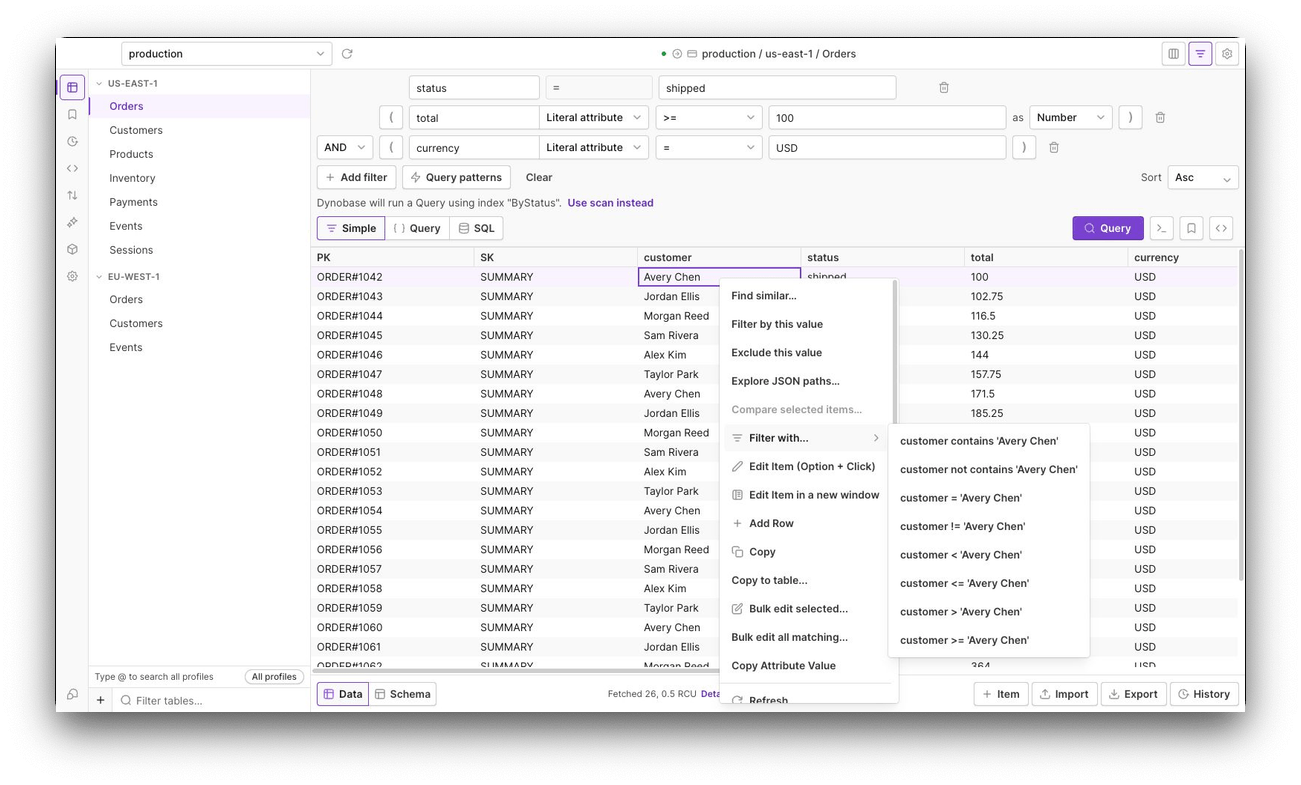Toggle the filter panel icon at top right

pos(1200,54)
